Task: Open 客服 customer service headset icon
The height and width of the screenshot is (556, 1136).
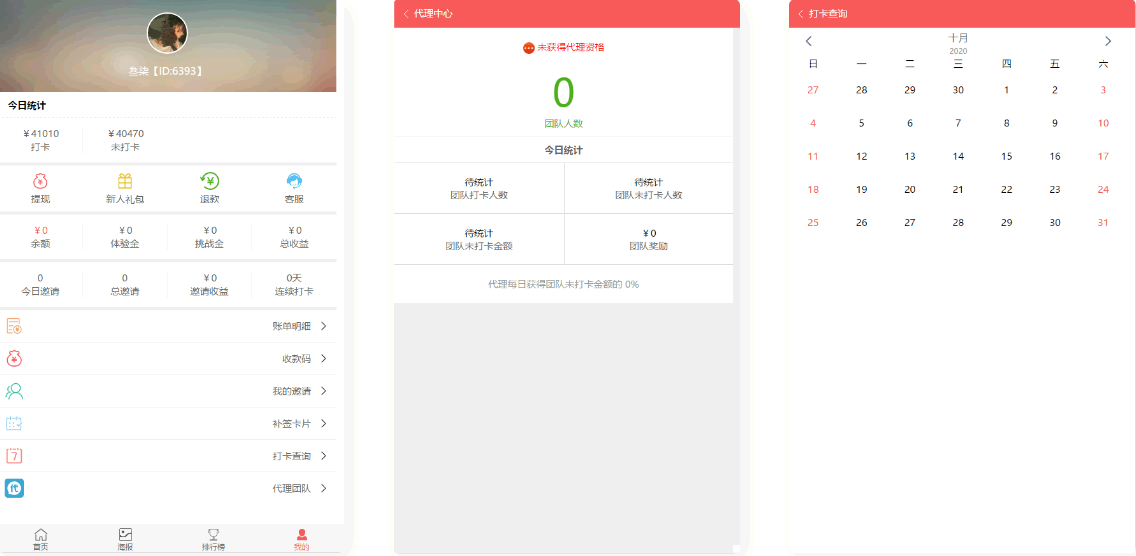Action: [x=294, y=181]
